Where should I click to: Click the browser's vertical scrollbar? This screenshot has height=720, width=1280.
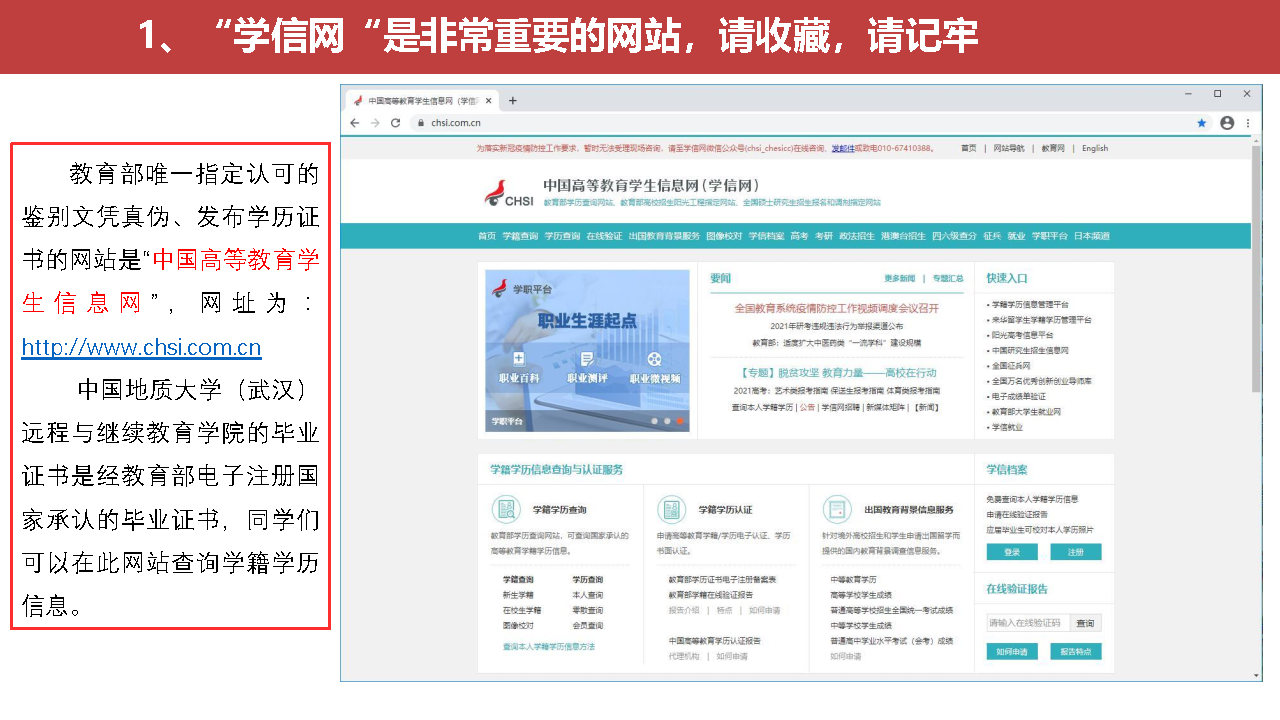pyautogui.click(x=1256, y=300)
